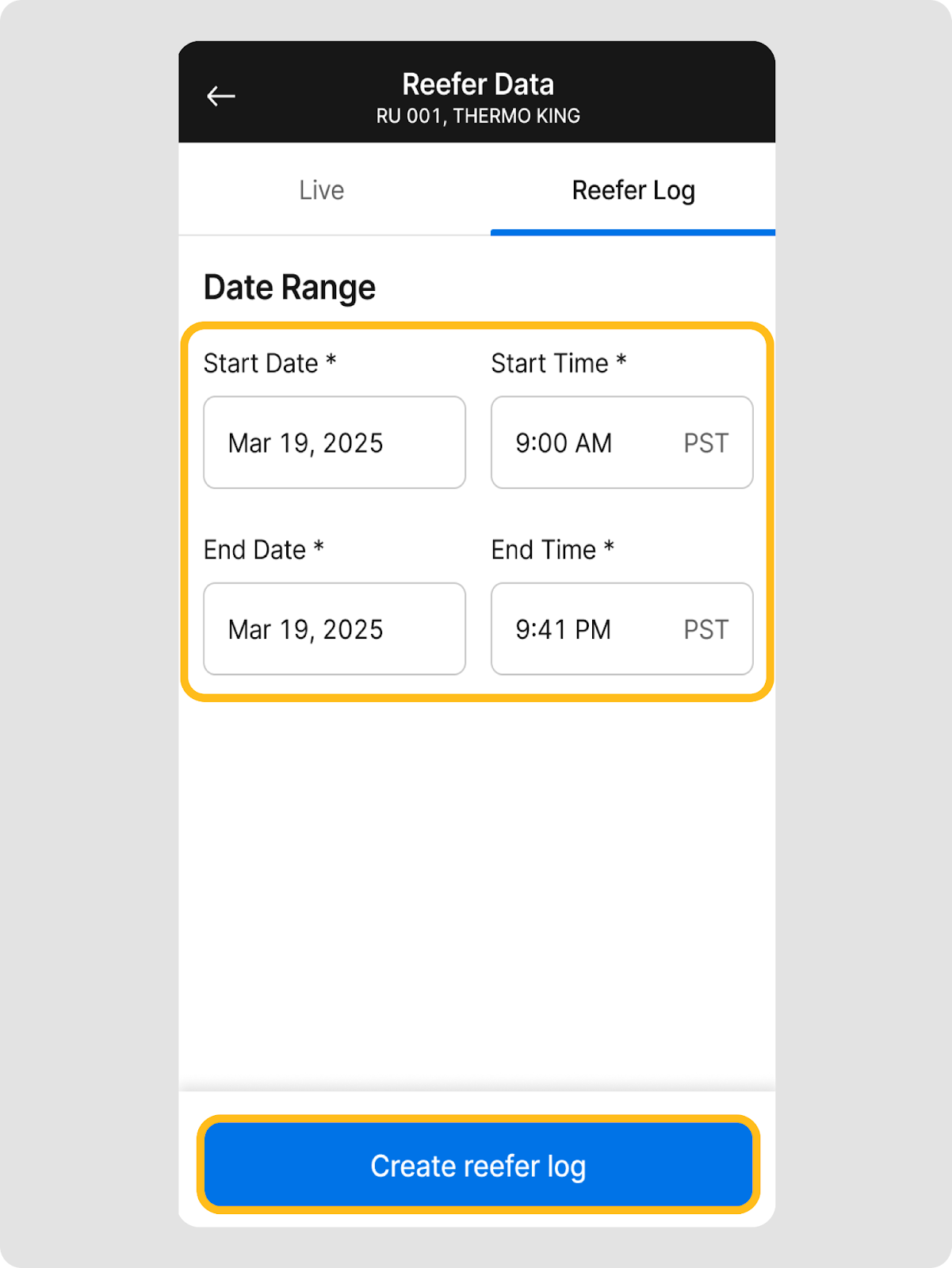Open the End Date field
This screenshot has height=1268, width=952.
[x=335, y=629]
